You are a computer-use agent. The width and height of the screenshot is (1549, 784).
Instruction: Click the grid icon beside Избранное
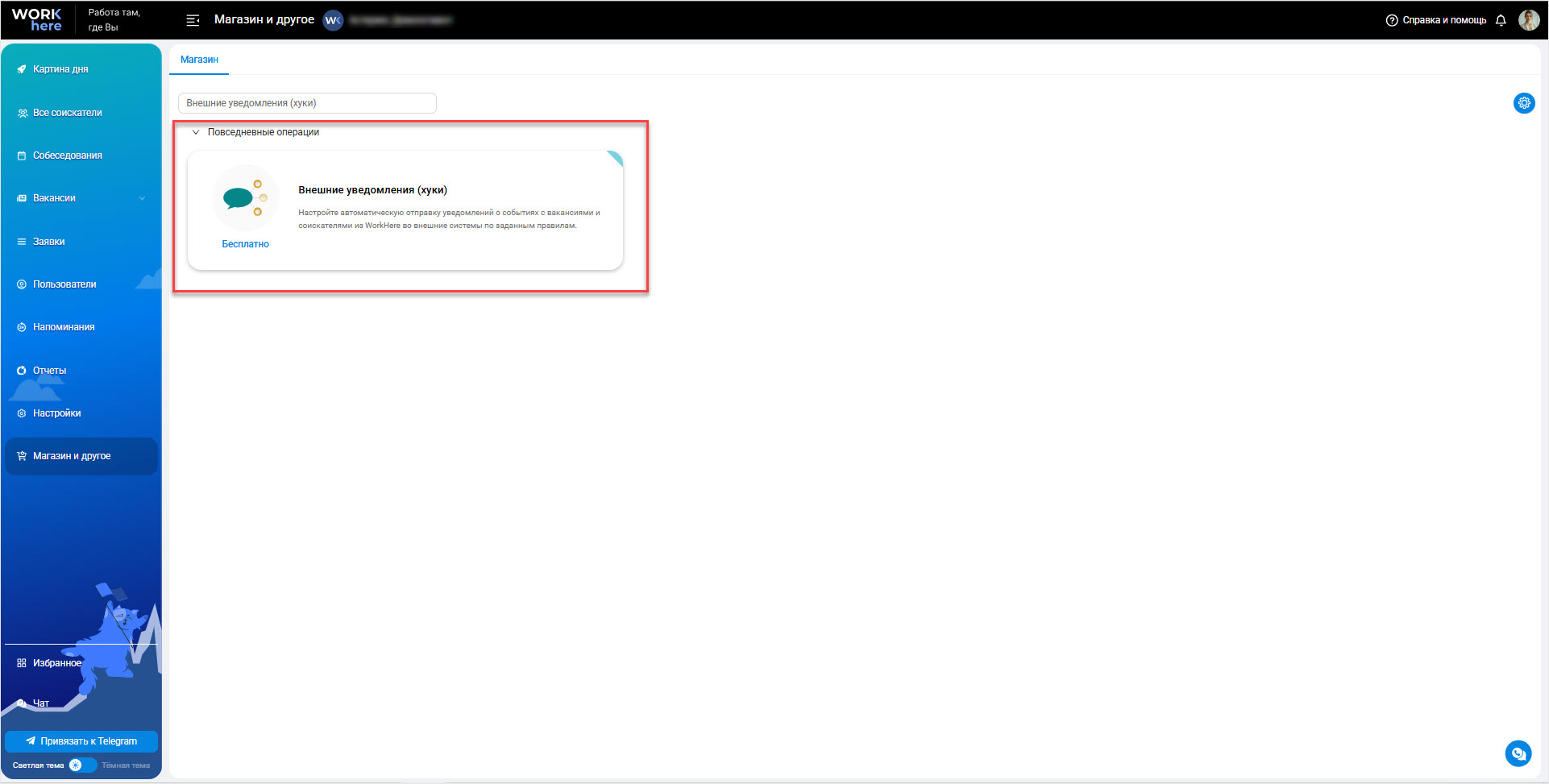(22, 663)
